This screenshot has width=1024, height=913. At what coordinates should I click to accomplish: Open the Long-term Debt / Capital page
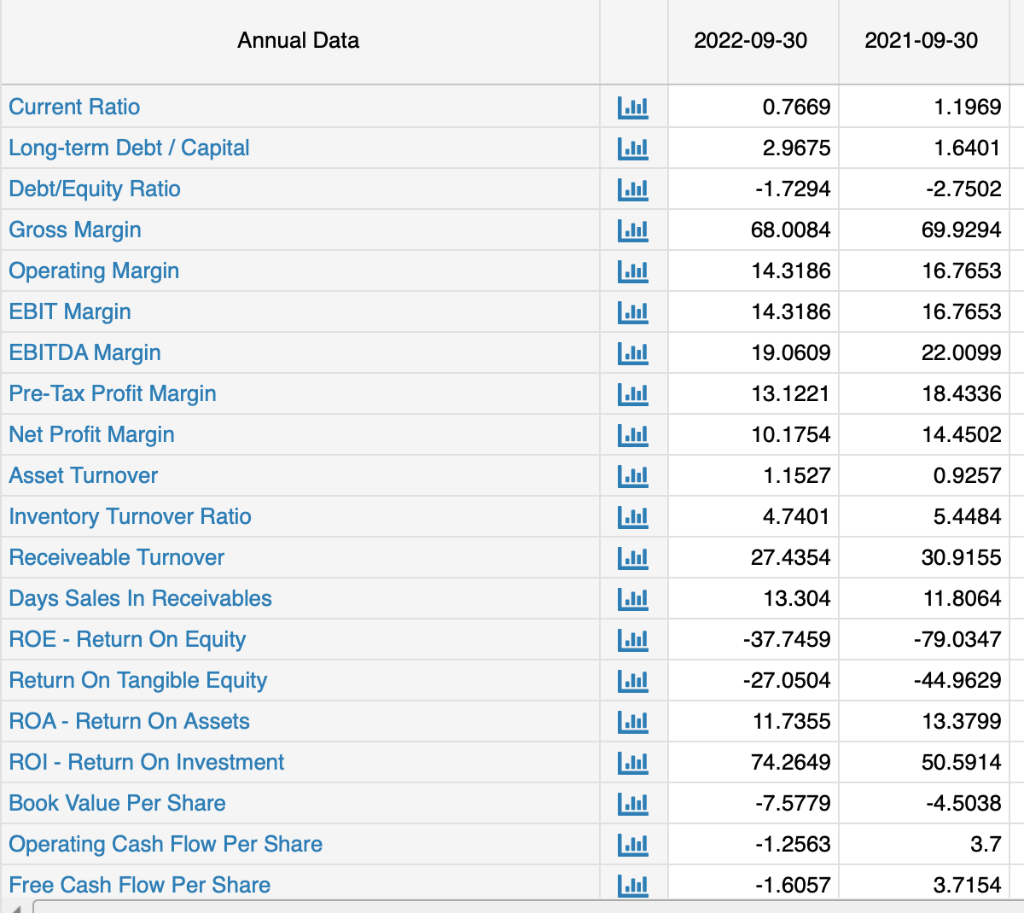(128, 147)
